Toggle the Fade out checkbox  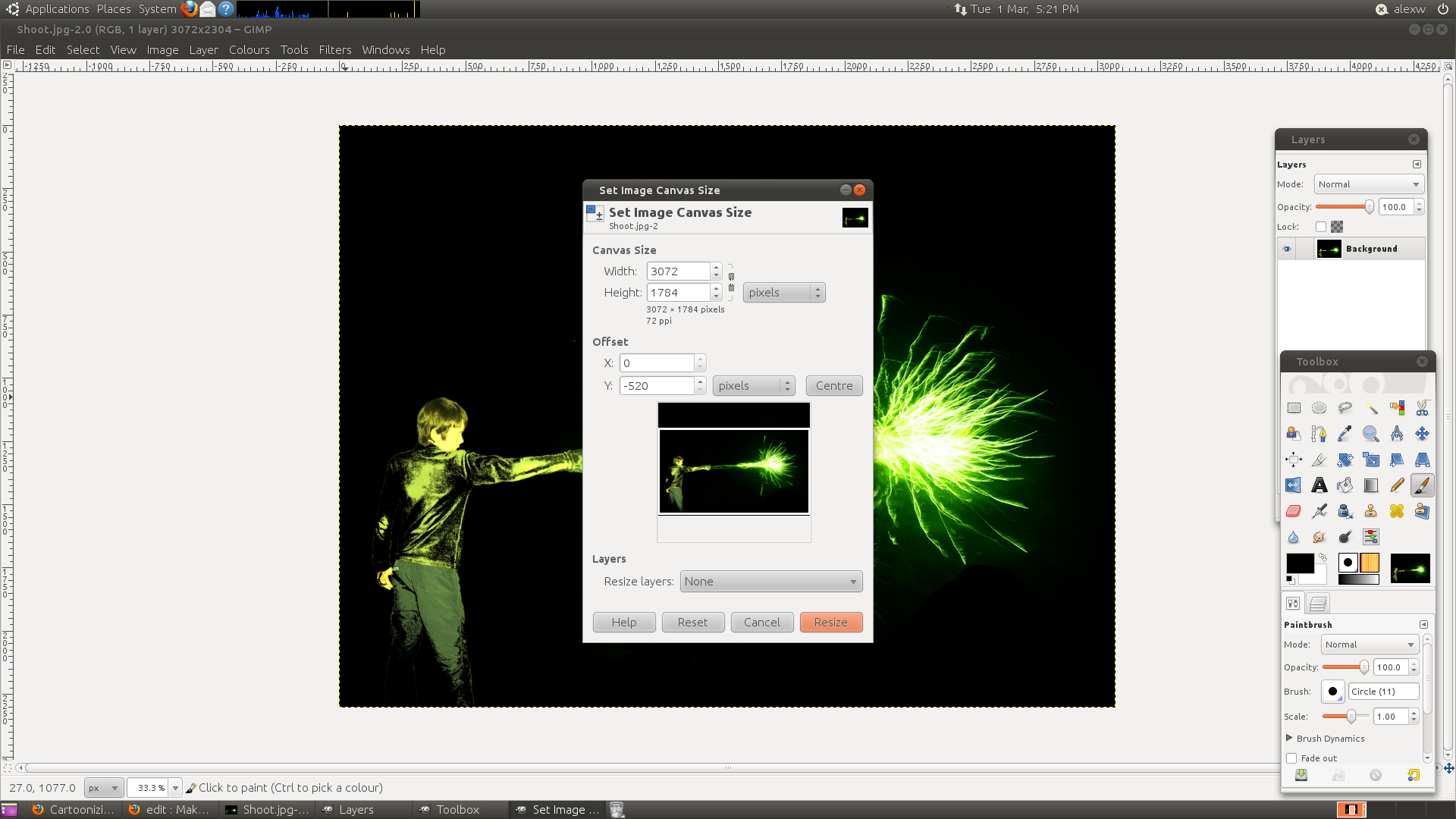tap(1291, 758)
